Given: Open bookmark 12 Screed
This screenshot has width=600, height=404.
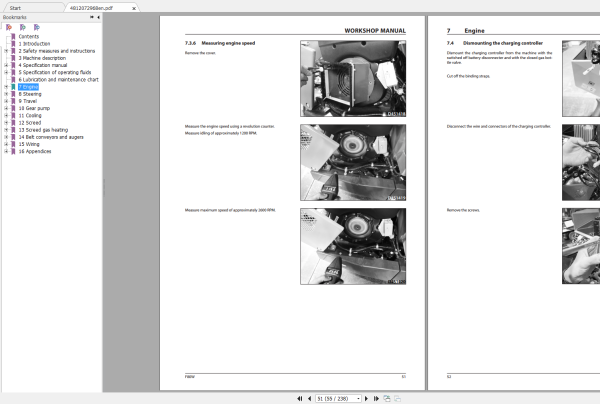Looking at the screenshot, I should coord(30,123).
